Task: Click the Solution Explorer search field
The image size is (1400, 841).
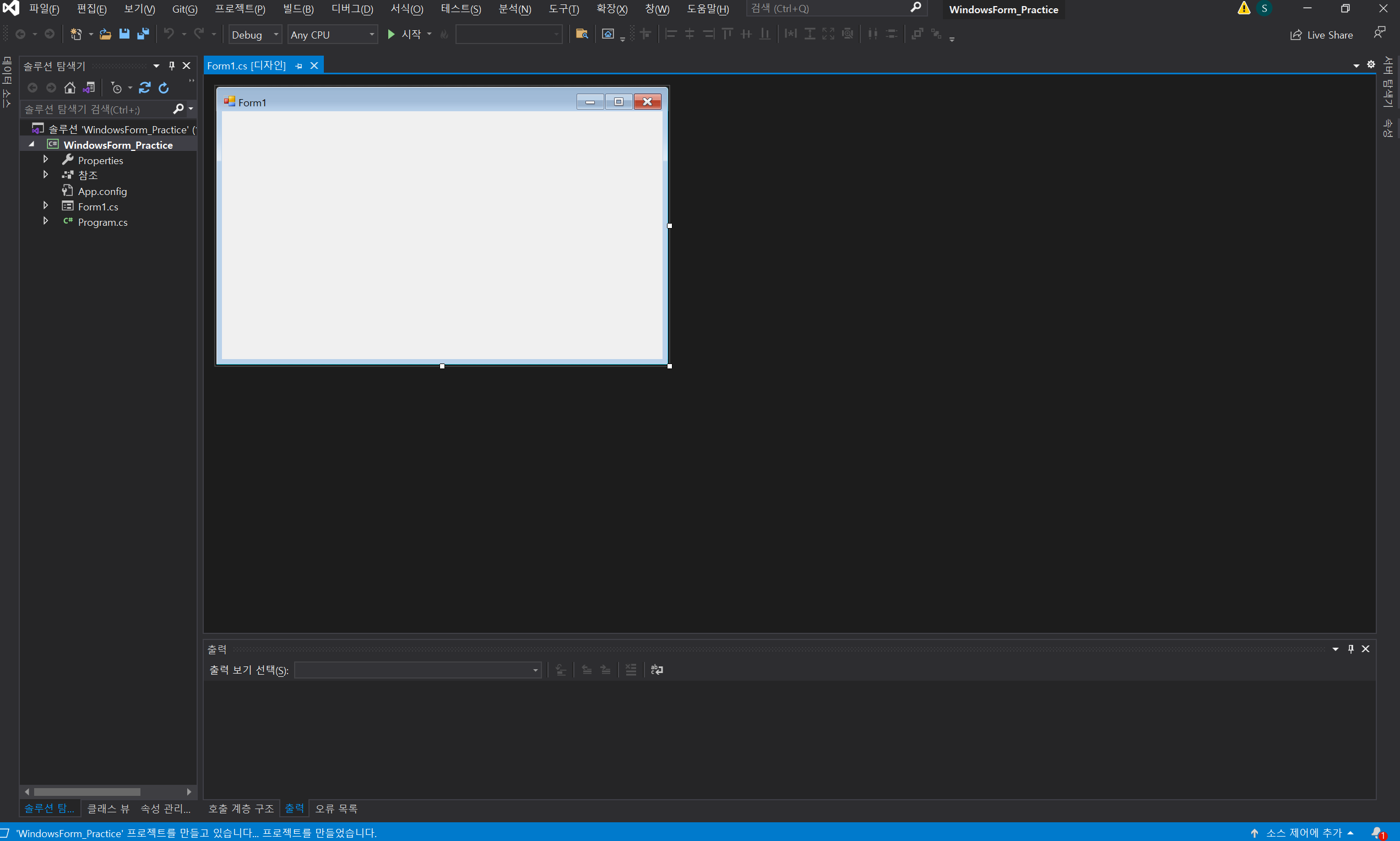Action: click(x=96, y=110)
